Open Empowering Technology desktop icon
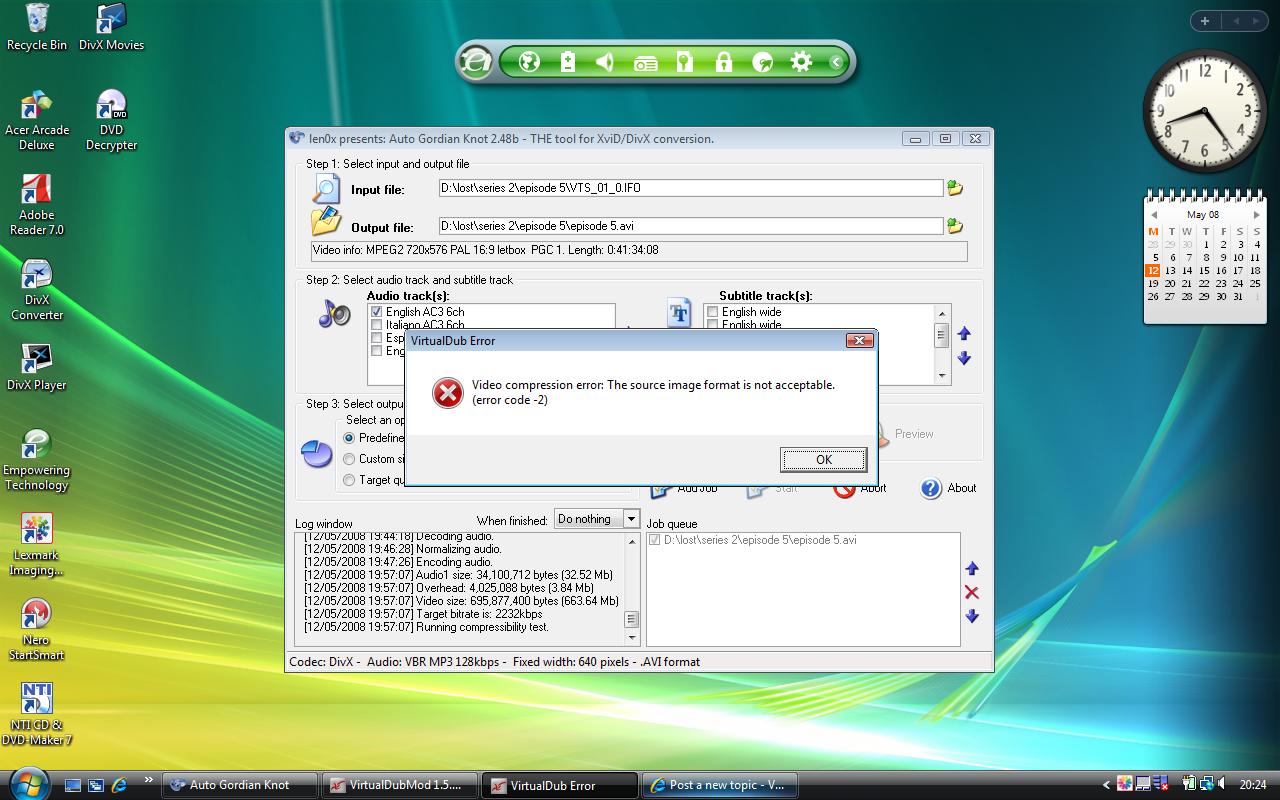The height and width of the screenshot is (800, 1280). (x=37, y=460)
